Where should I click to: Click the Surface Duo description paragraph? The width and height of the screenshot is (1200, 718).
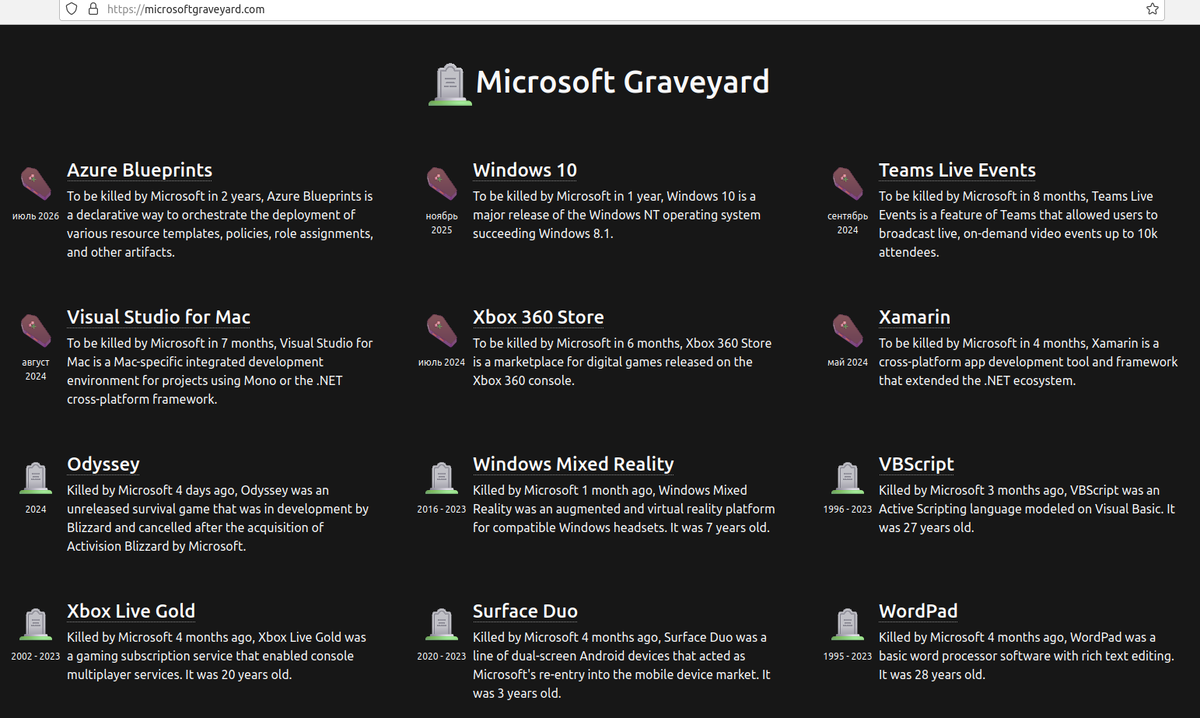(621, 665)
